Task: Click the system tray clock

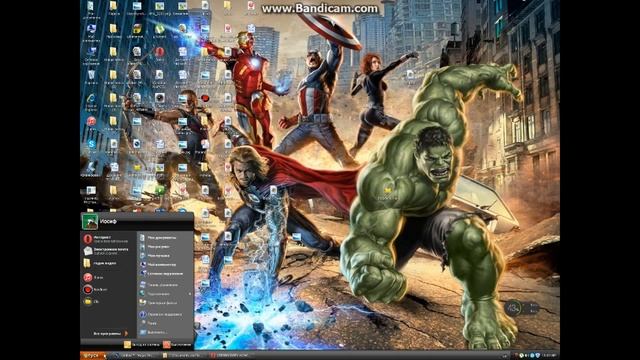Action: [549, 356]
